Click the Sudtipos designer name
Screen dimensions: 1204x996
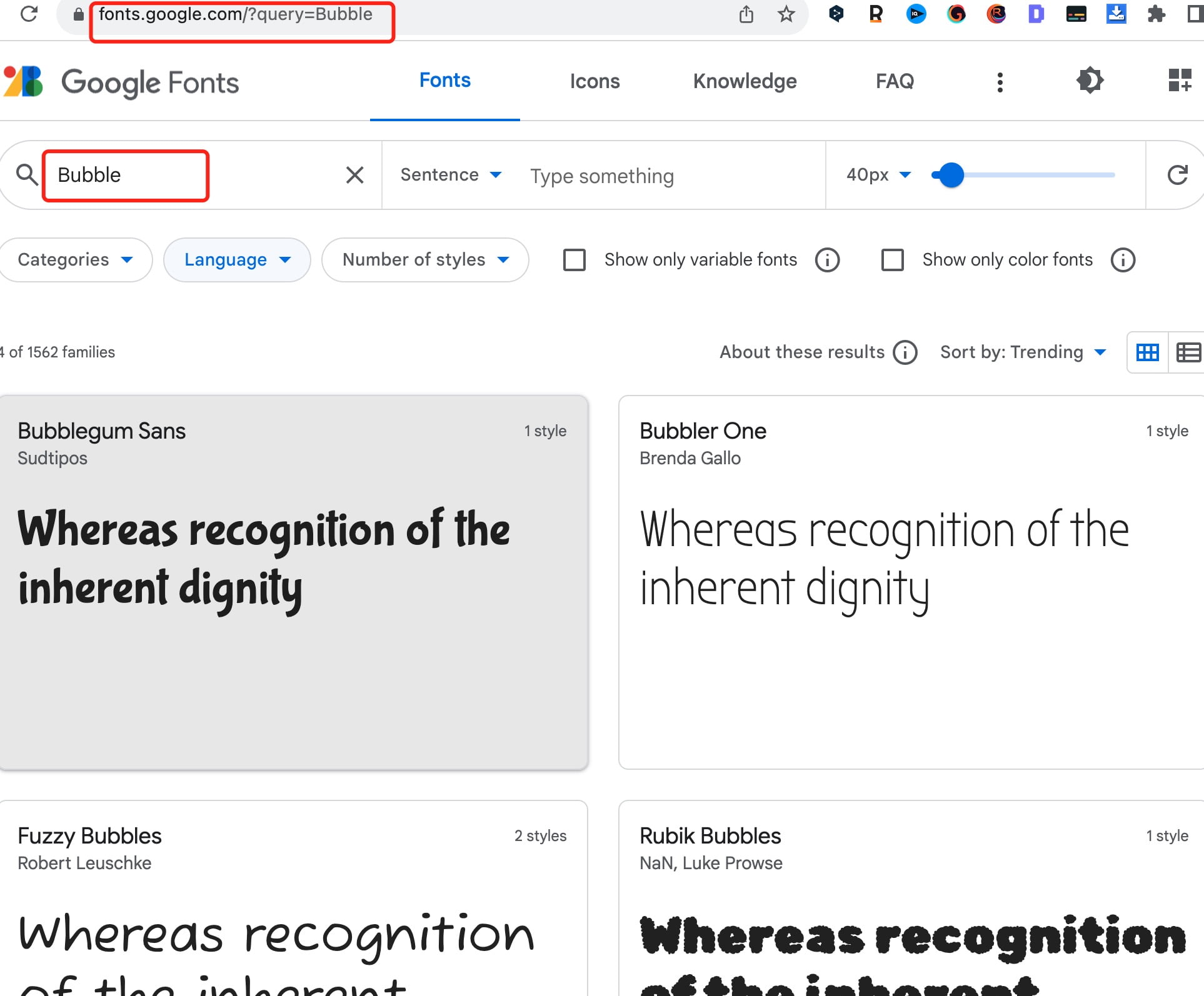pyautogui.click(x=53, y=458)
